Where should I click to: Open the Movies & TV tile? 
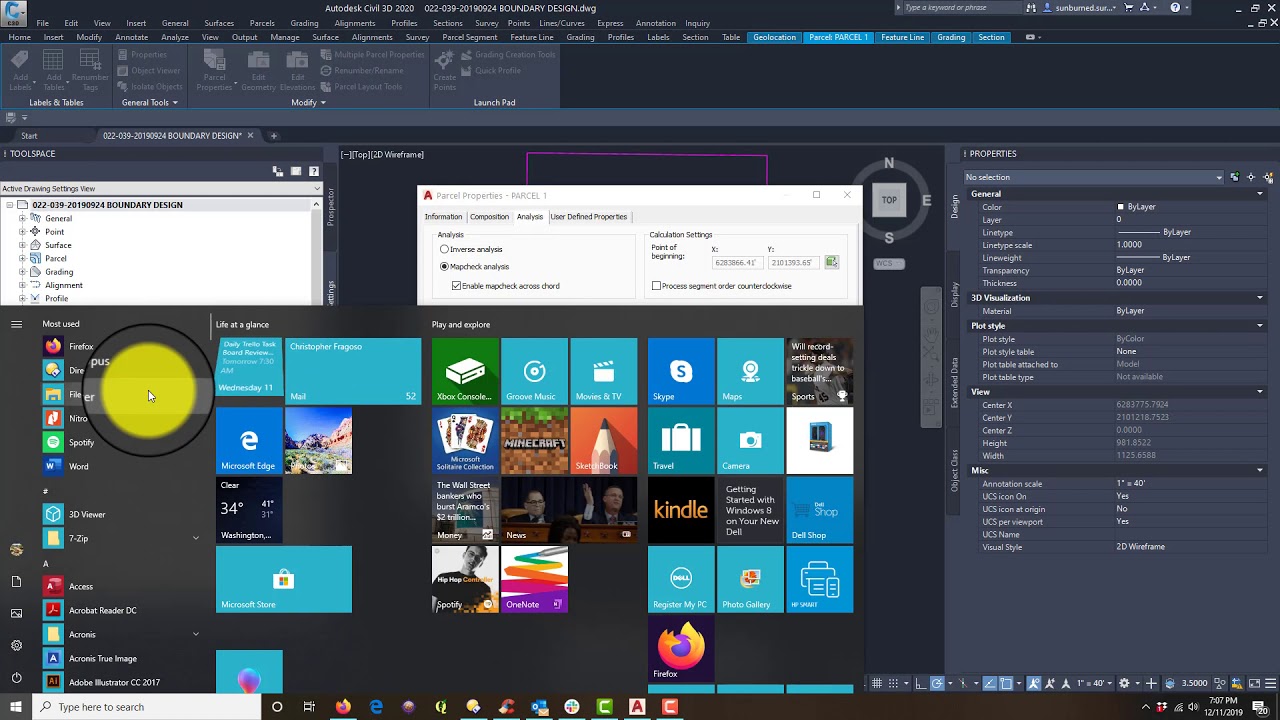pyautogui.click(x=603, y=371)
